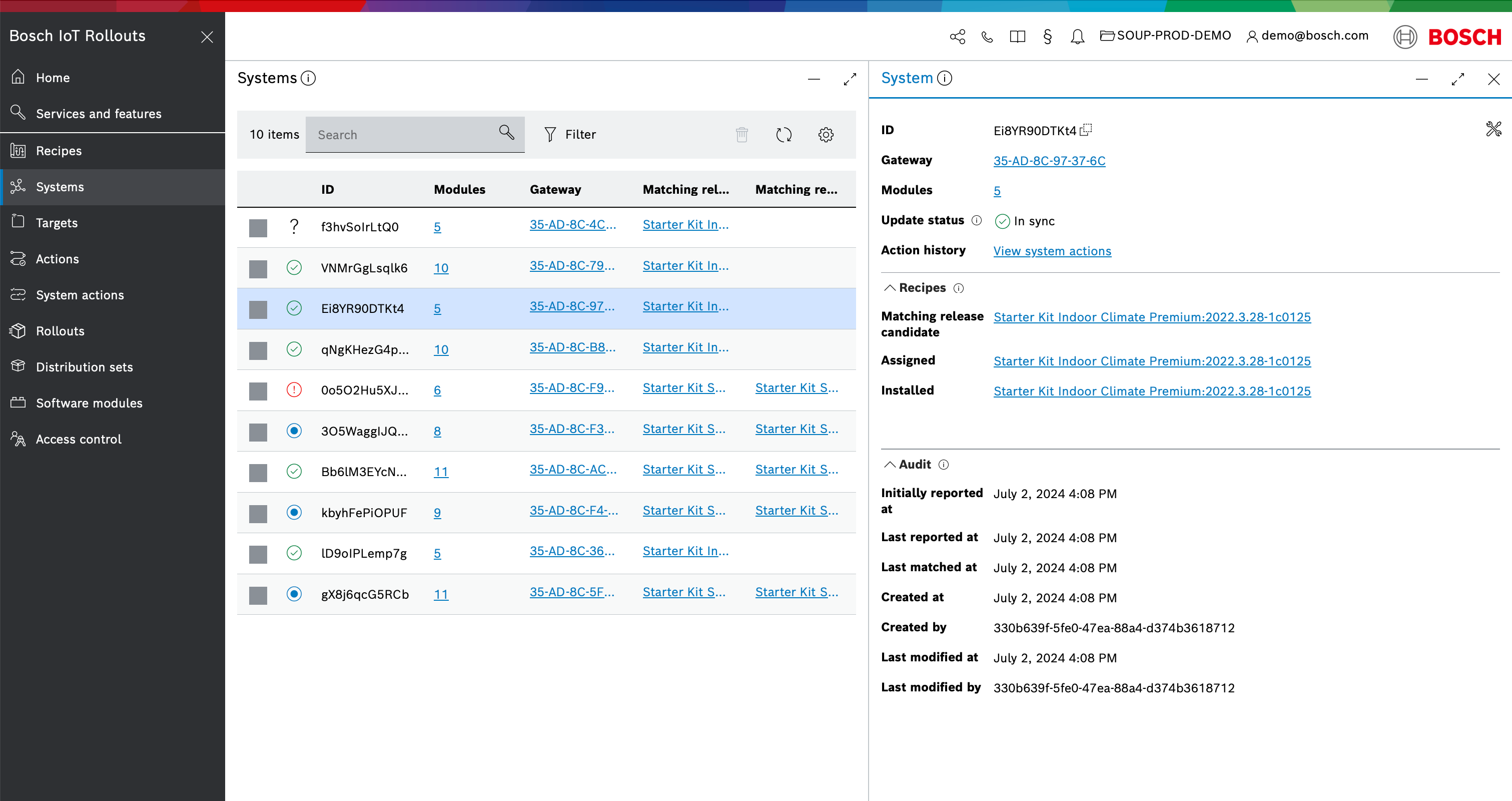
Task: Tick the checkbox for system 0o5O2Hu5XJ...
Action: [258, 391]
